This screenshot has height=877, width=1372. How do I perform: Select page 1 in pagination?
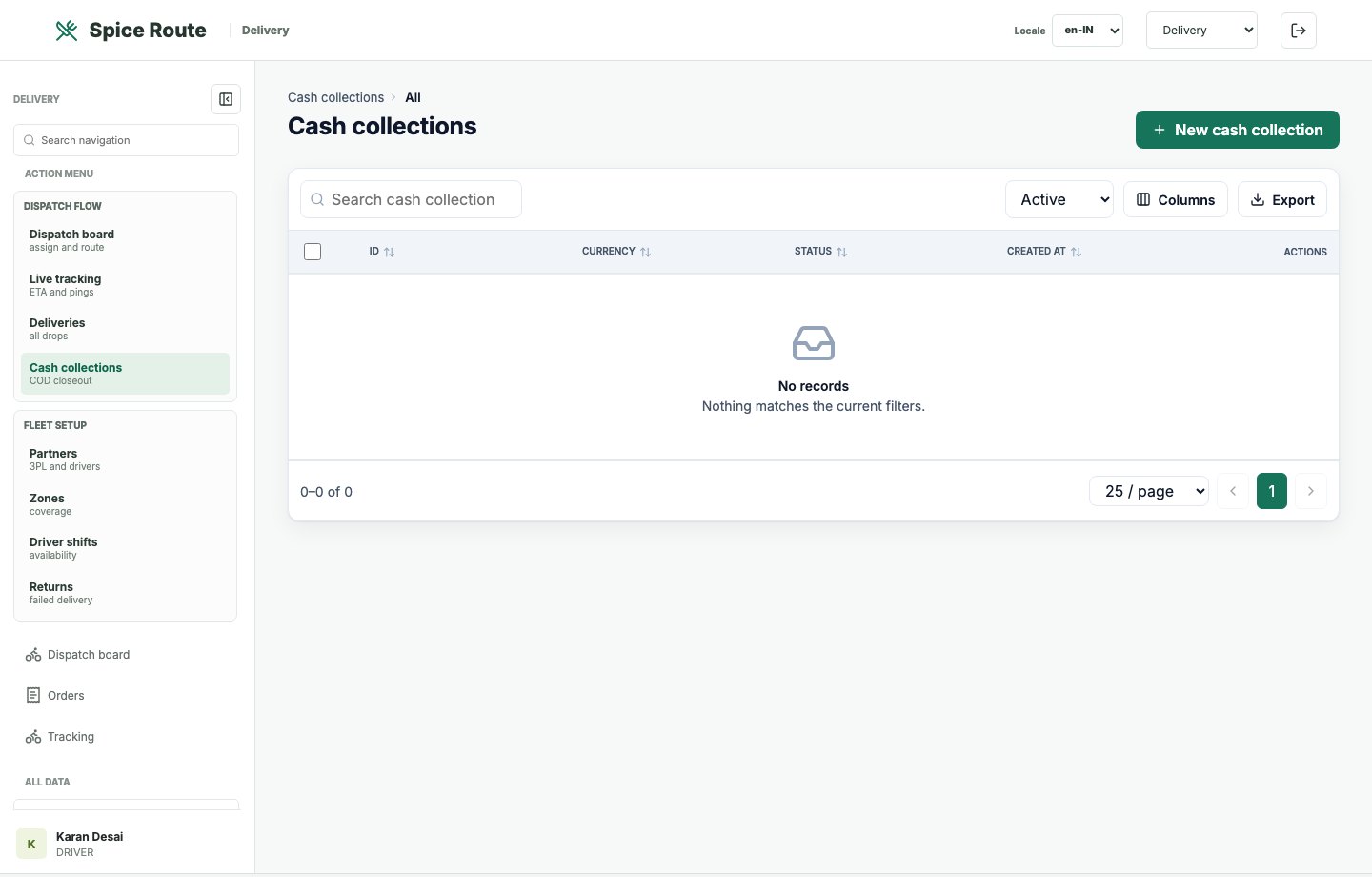point(1272,491)
